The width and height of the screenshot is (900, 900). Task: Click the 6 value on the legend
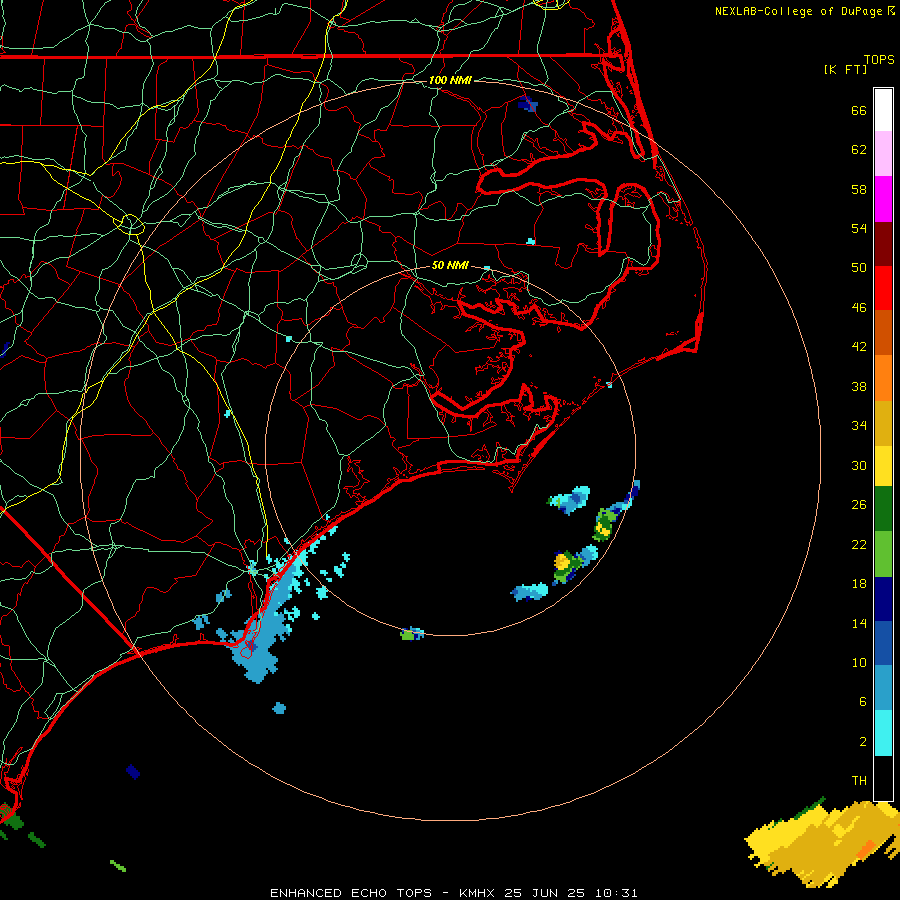pos(863,702)
